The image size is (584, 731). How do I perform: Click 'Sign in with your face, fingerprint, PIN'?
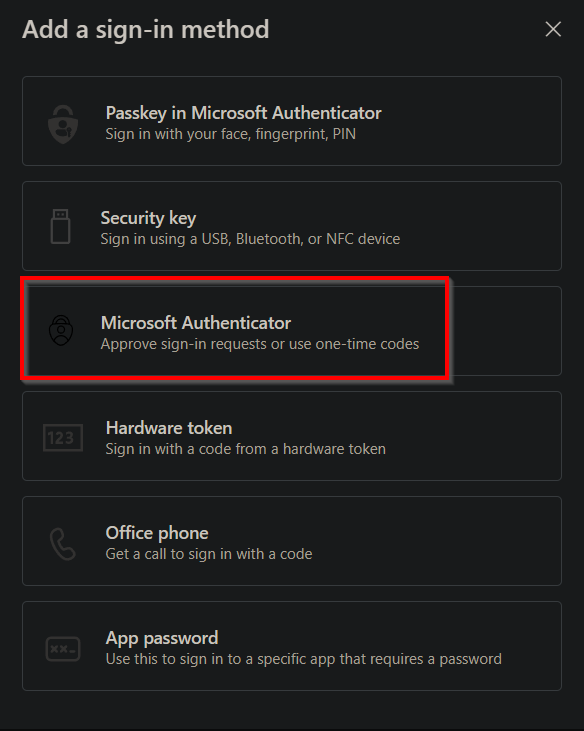(x=231, y=134)
